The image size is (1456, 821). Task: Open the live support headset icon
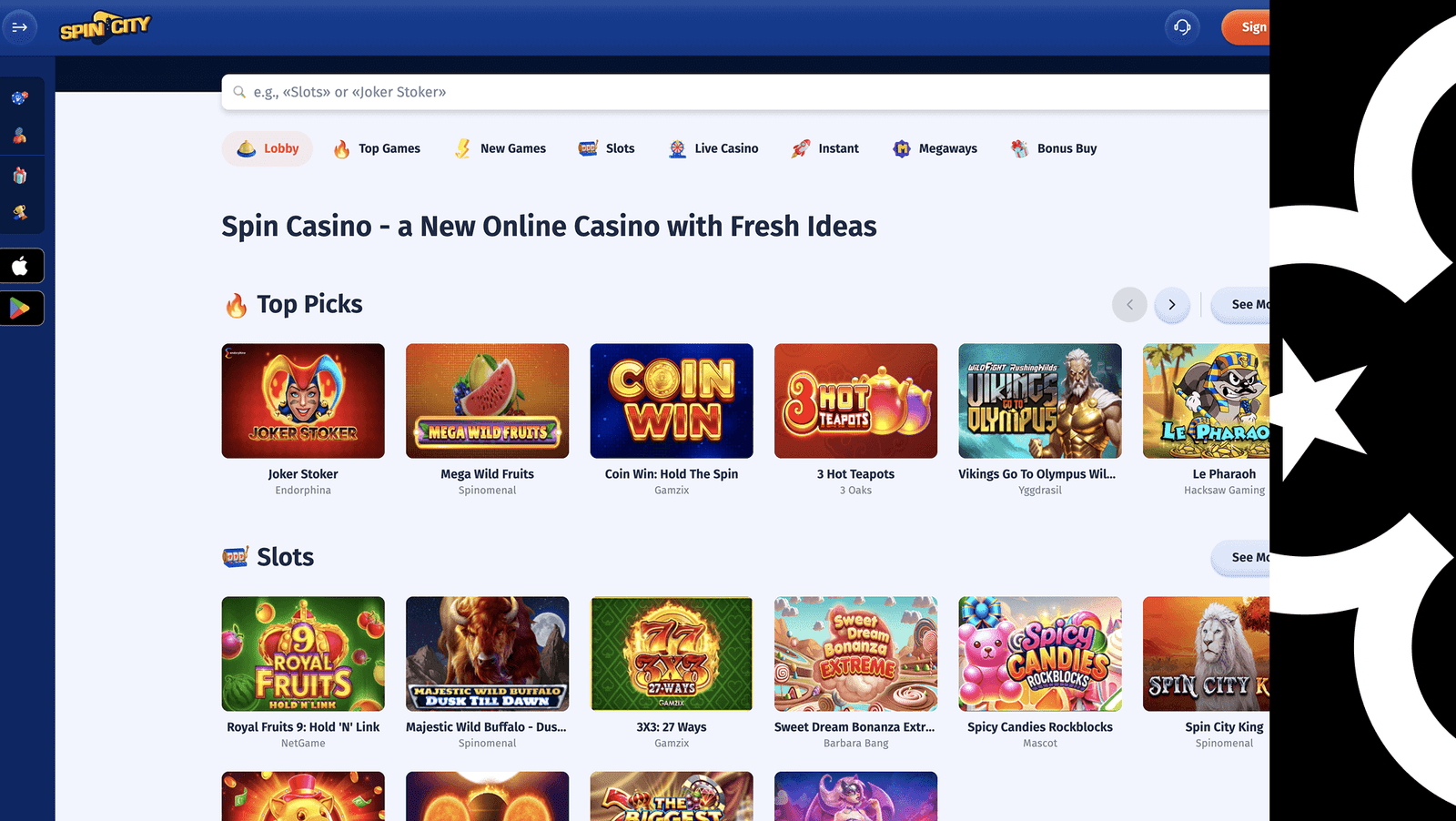pyautogui.click(x=1182, y=27)
